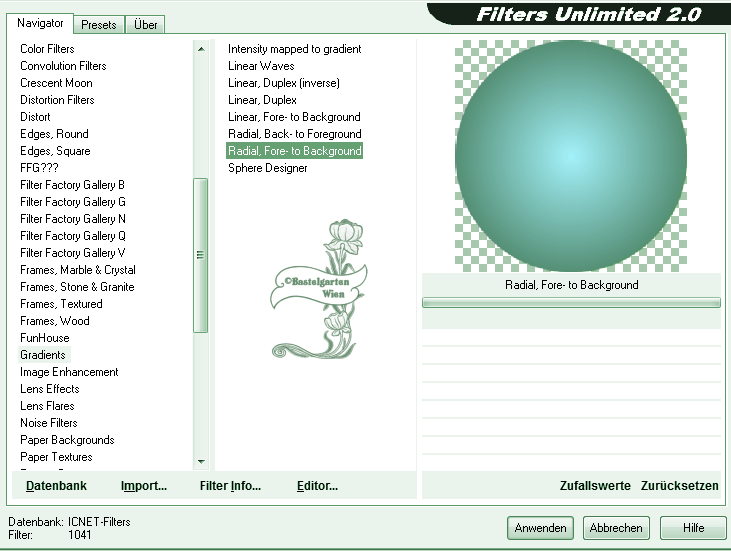This screenshot has height=551, width=731.
Task: Select FunHouse category
Action: [x=44, y=338]
